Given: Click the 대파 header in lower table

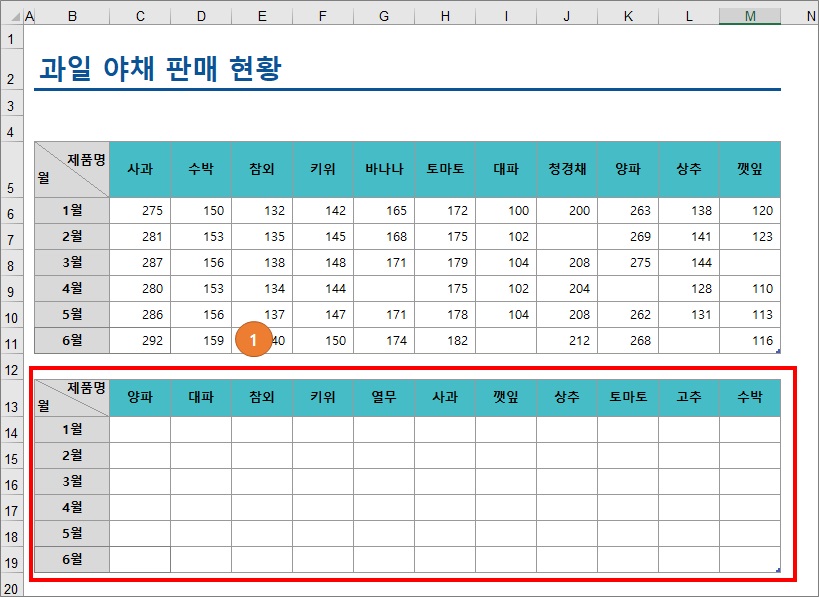Looking at the screenshot, I should [201, 397].
